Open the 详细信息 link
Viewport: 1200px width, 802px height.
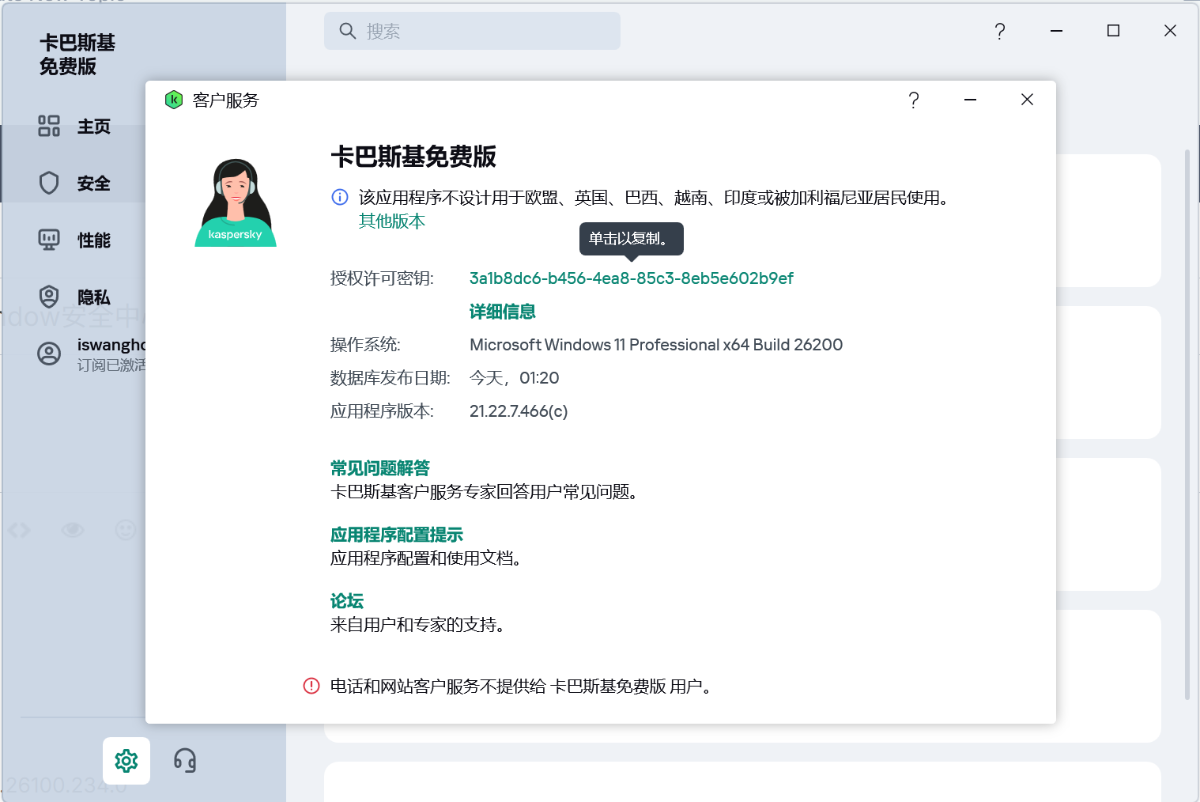click(502, 312)
